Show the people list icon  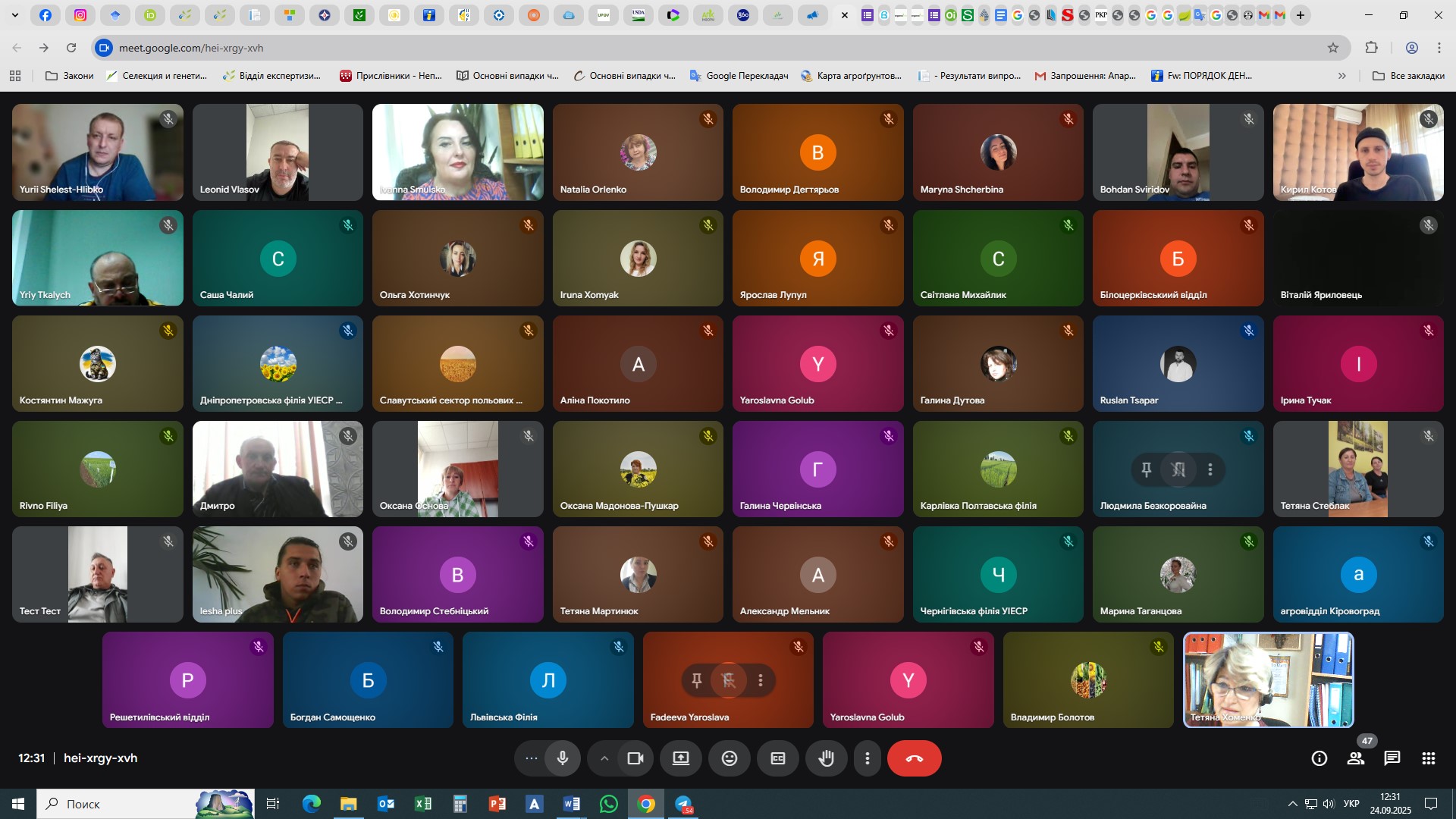click(1355, 758)
